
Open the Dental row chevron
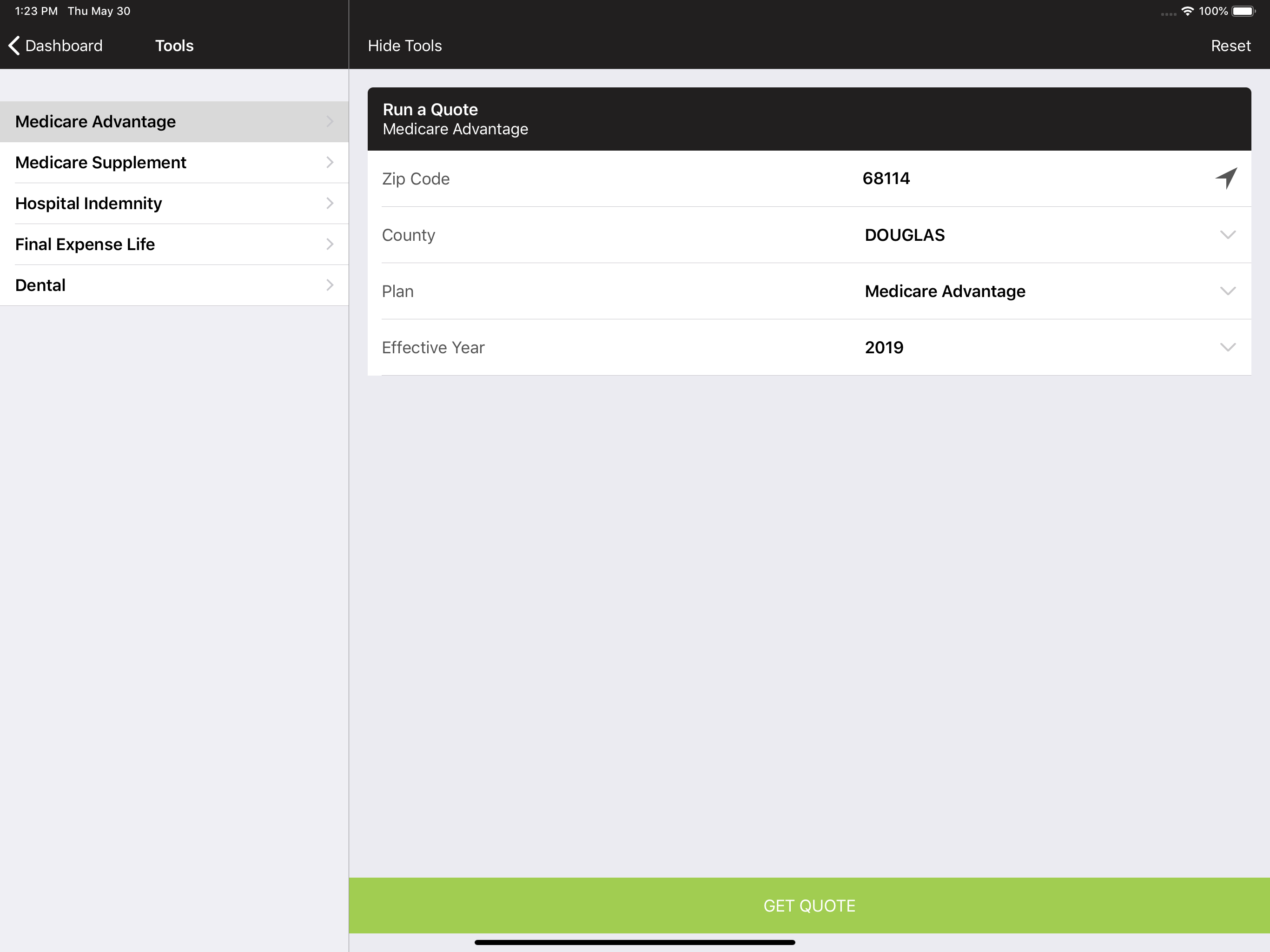point(330,285)
